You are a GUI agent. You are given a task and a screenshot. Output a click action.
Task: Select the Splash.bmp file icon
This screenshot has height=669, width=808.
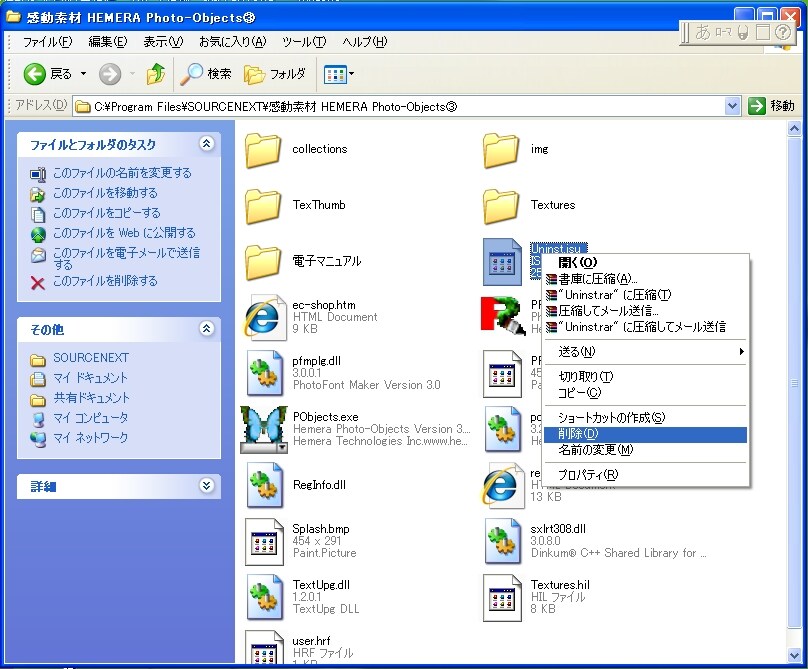[264, 542]
